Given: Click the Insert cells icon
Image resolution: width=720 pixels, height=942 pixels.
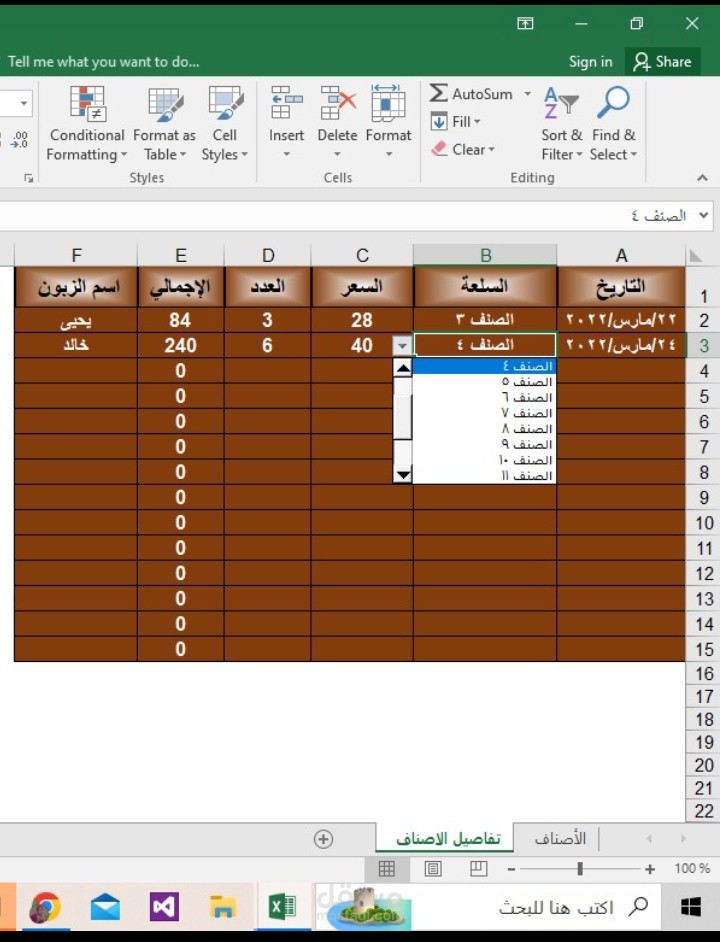Looking at the screenshot, I should pos(287,103).
